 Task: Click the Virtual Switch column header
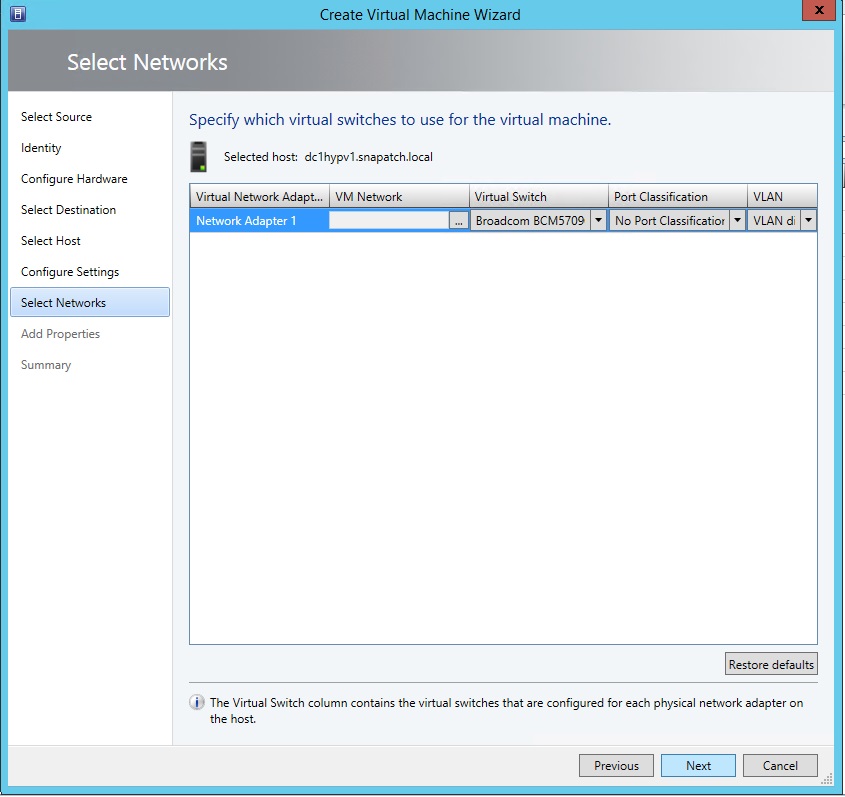(x=538, y=197)
